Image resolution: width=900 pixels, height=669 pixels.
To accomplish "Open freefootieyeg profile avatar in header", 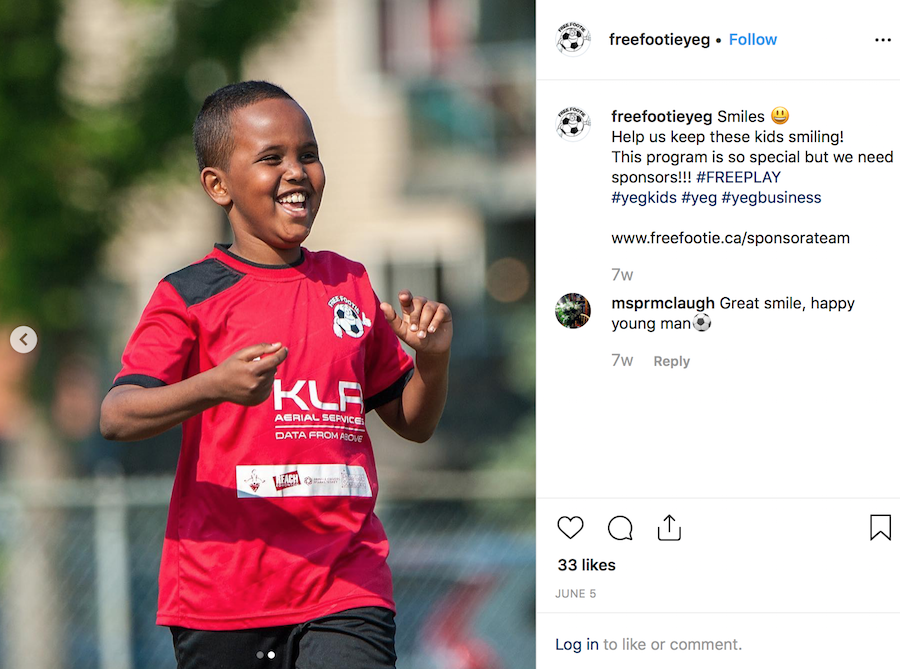I will (x=572, y=40).
